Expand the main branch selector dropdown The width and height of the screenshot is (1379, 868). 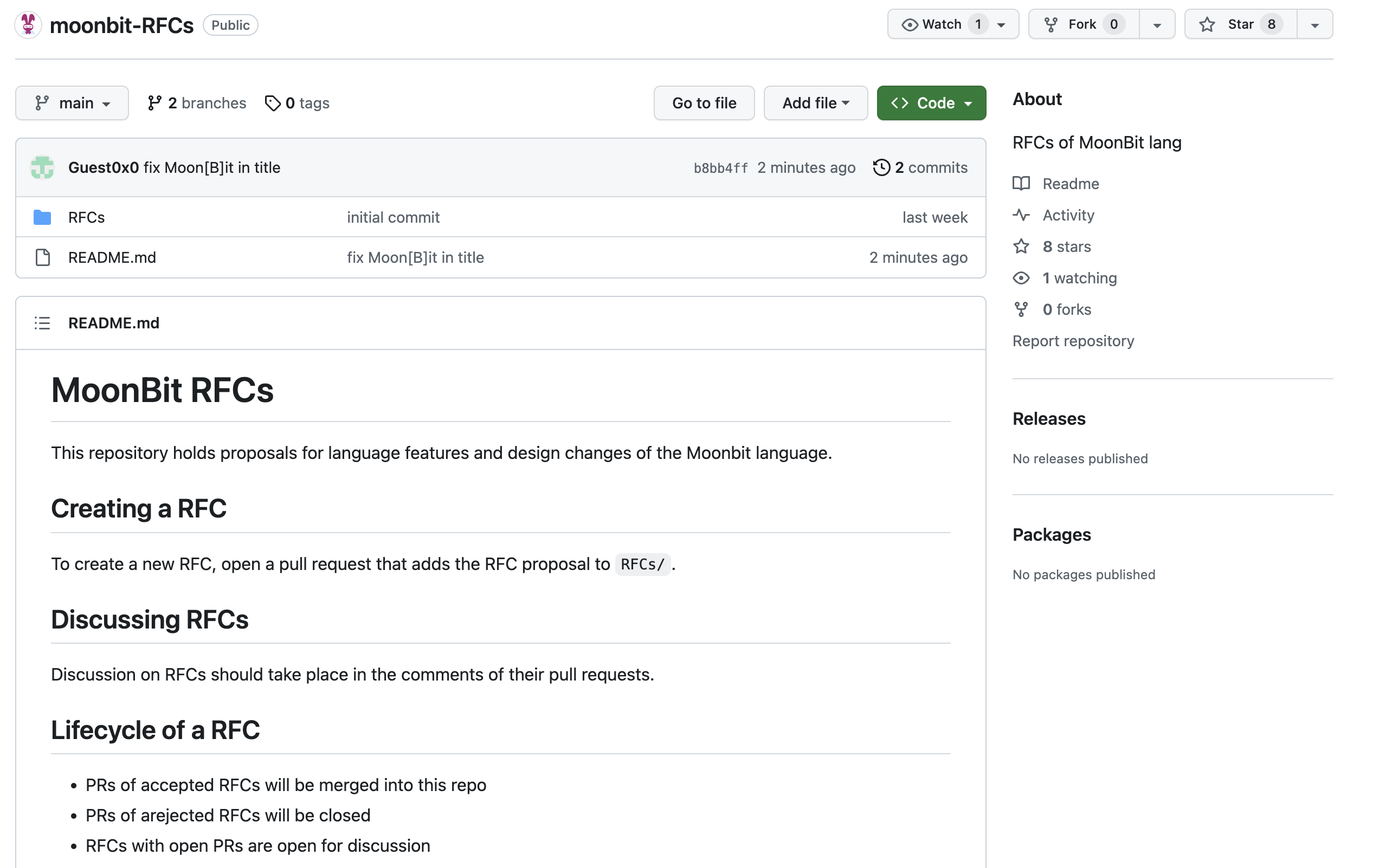tap(72, 103)
